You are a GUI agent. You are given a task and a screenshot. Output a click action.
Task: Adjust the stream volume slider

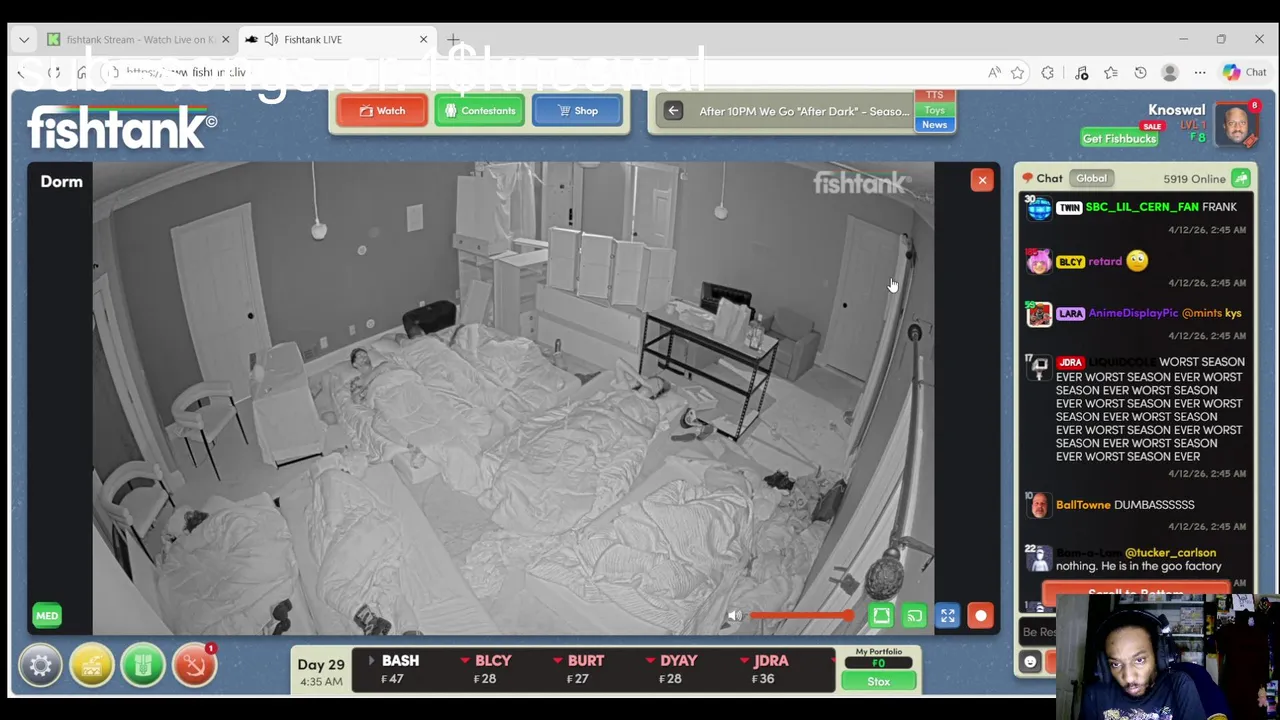tap(803, 616)
